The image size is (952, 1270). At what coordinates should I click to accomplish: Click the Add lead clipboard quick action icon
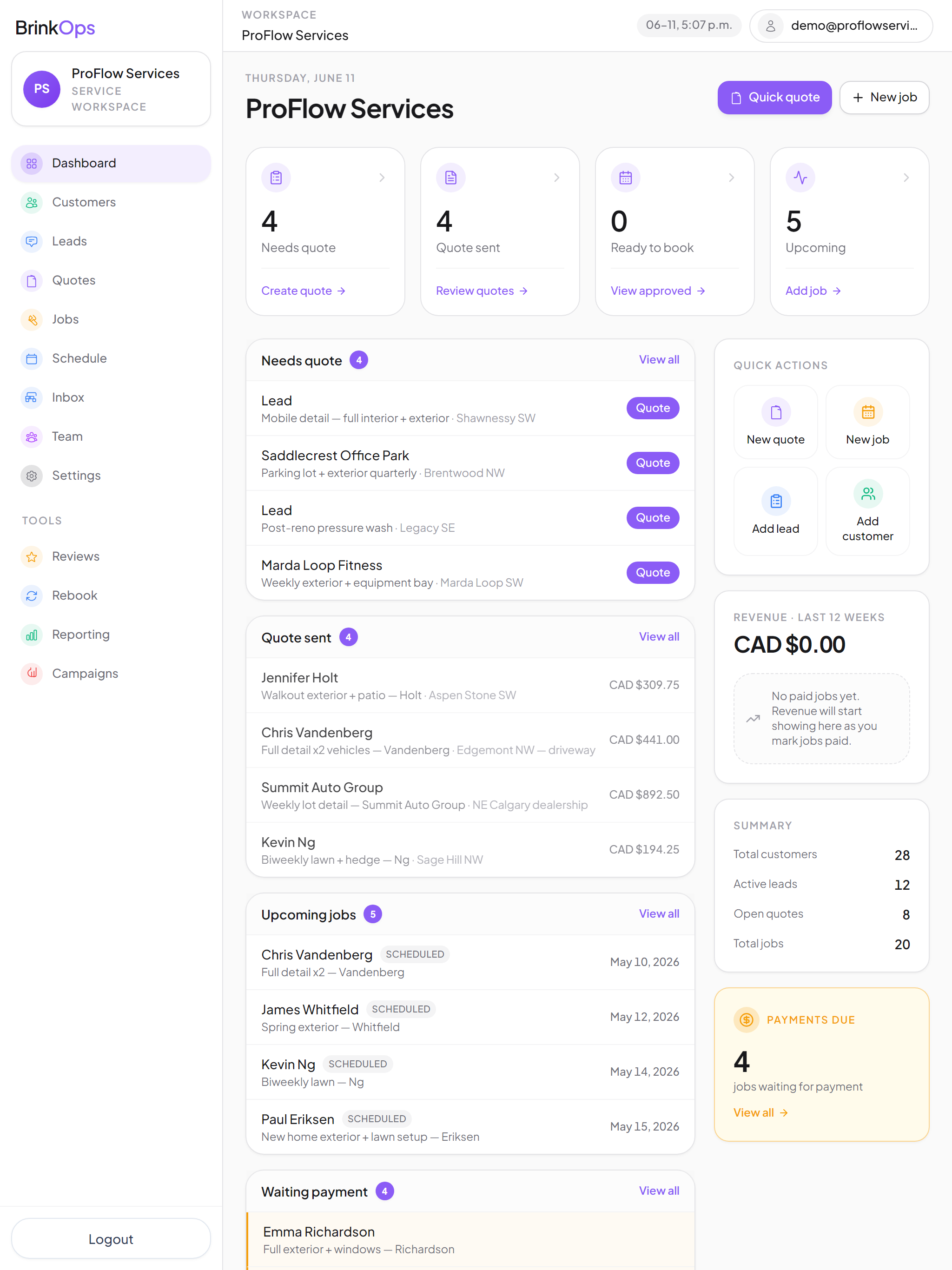click(x=776, y=501)
